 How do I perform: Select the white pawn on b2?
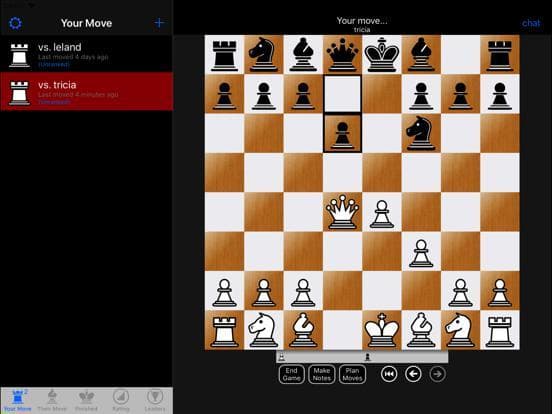[264, 292]
